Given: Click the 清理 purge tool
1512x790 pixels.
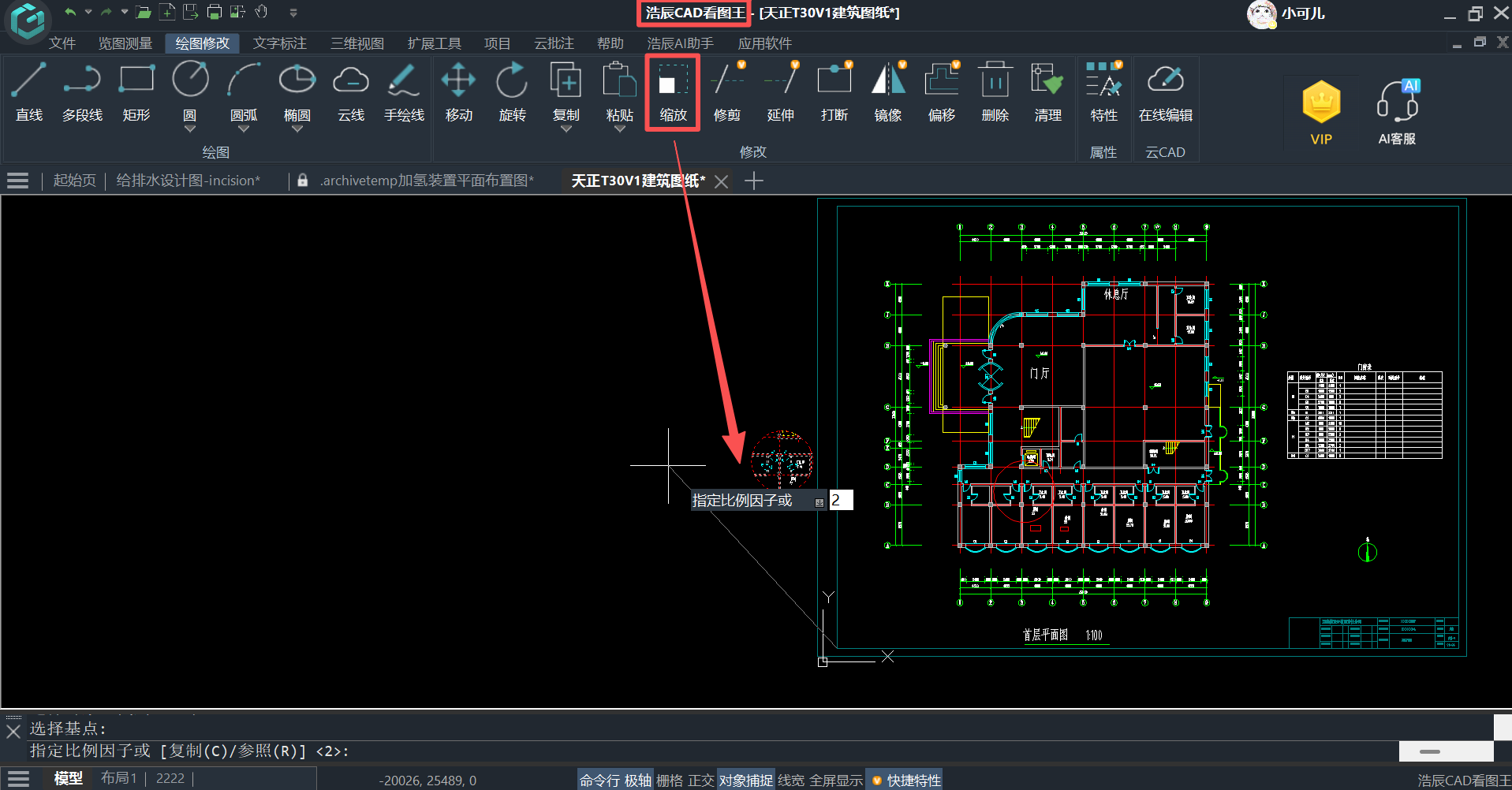Looking at the screenshot, I should (1048, 93).
